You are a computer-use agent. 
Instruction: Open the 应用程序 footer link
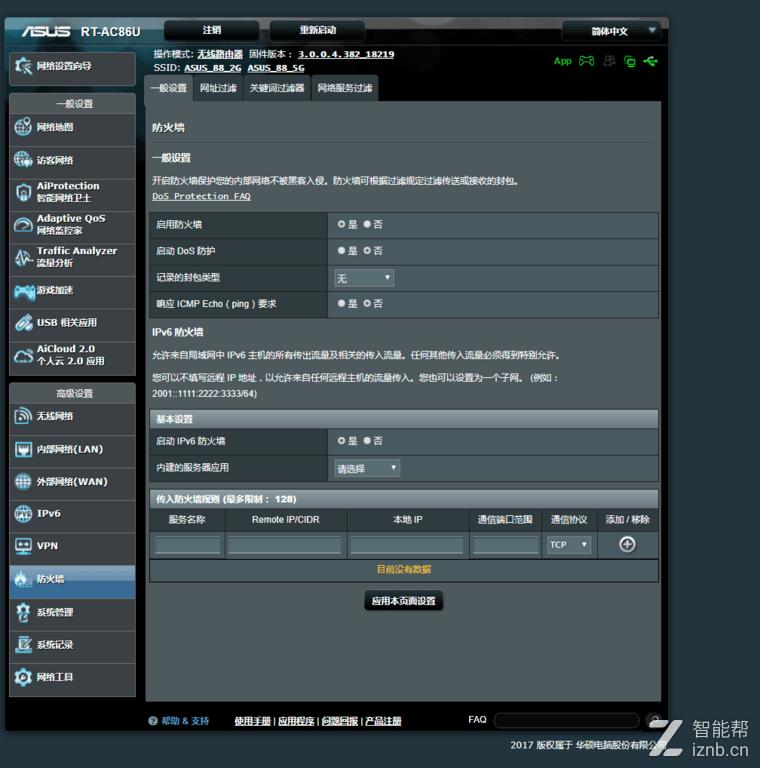coord(296,721)
